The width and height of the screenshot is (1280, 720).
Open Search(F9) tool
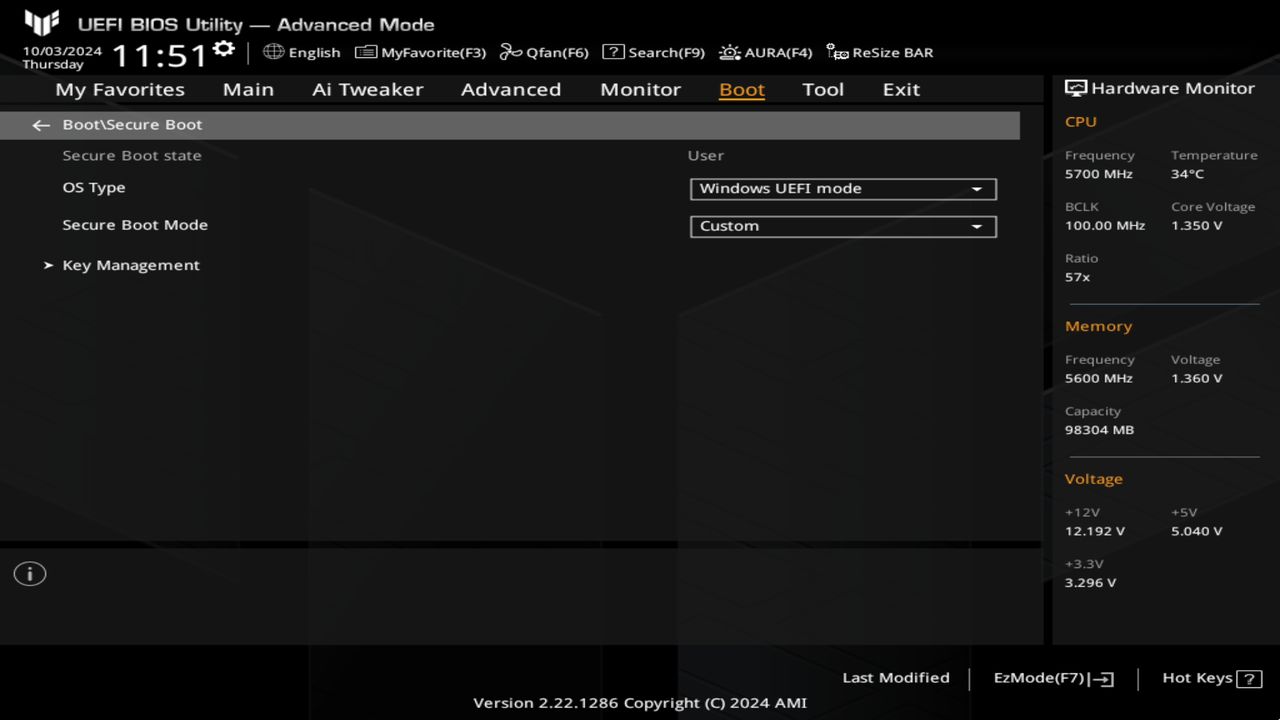point(653,52)
